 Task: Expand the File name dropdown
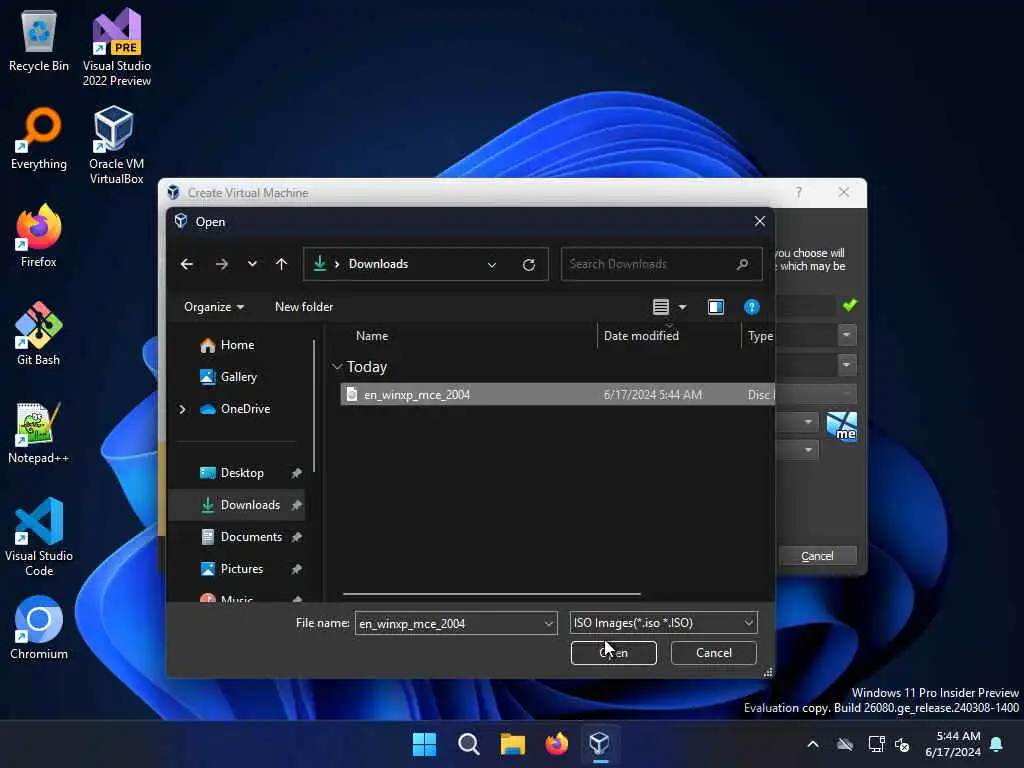point(549,624)
